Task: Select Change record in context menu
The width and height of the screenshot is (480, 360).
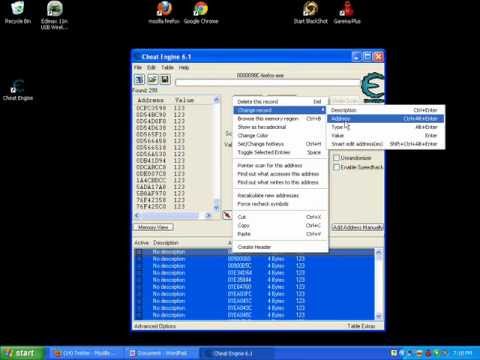Action: point(279,110)
